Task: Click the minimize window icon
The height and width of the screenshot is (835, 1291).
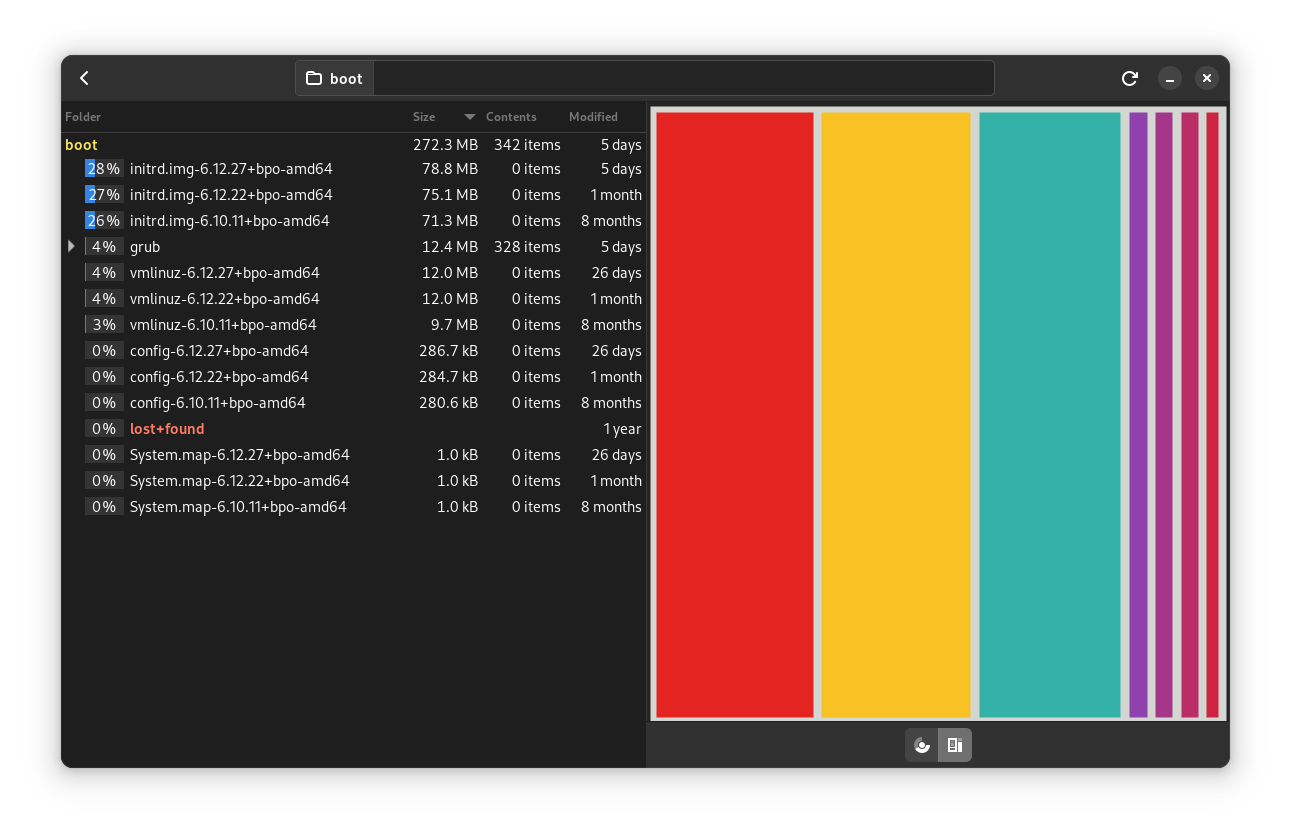Action: [x=1170, y=78]
